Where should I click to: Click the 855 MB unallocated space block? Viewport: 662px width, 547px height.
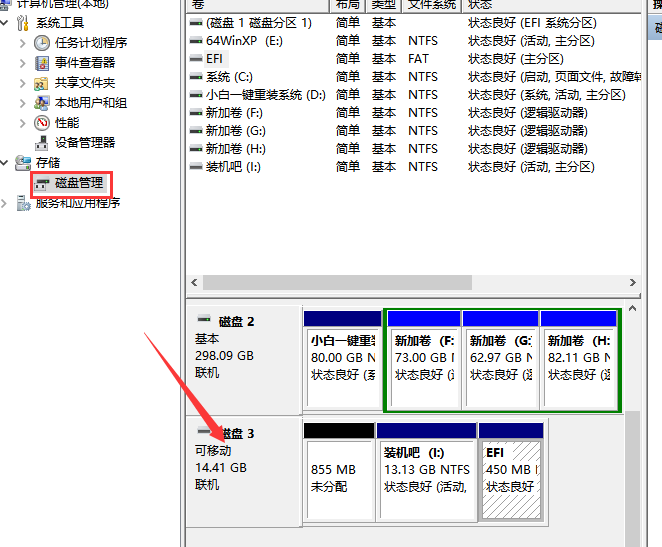coord(338,478)
